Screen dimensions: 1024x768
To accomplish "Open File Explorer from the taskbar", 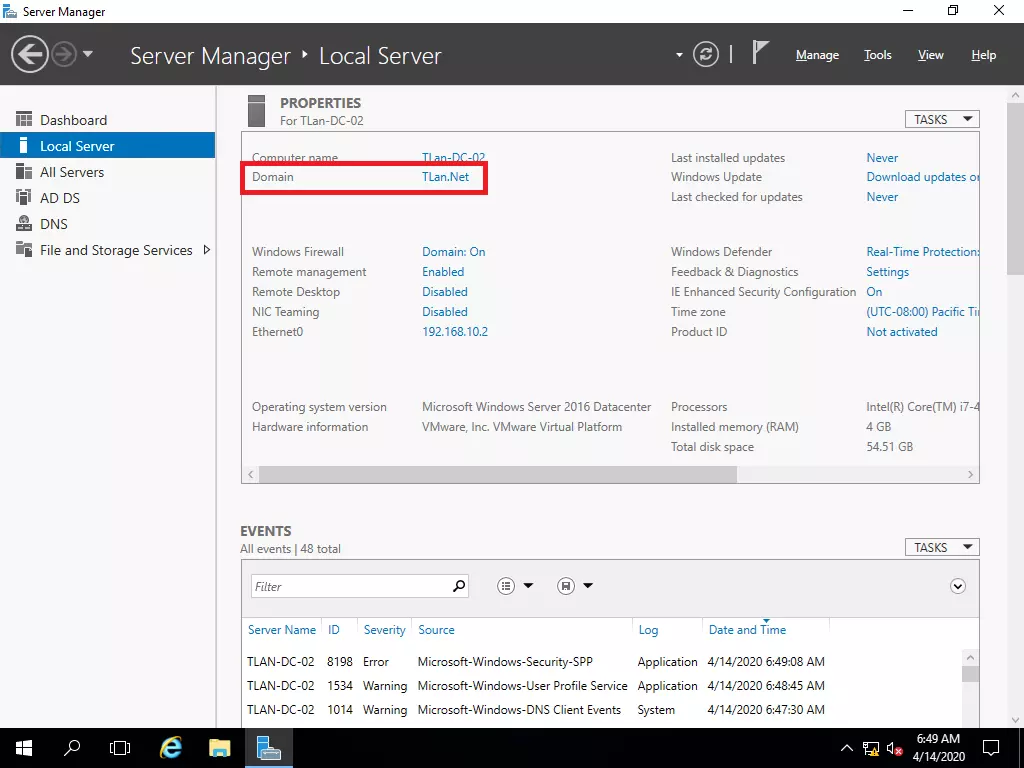I will pyautogui.click(x=219, y=748).
